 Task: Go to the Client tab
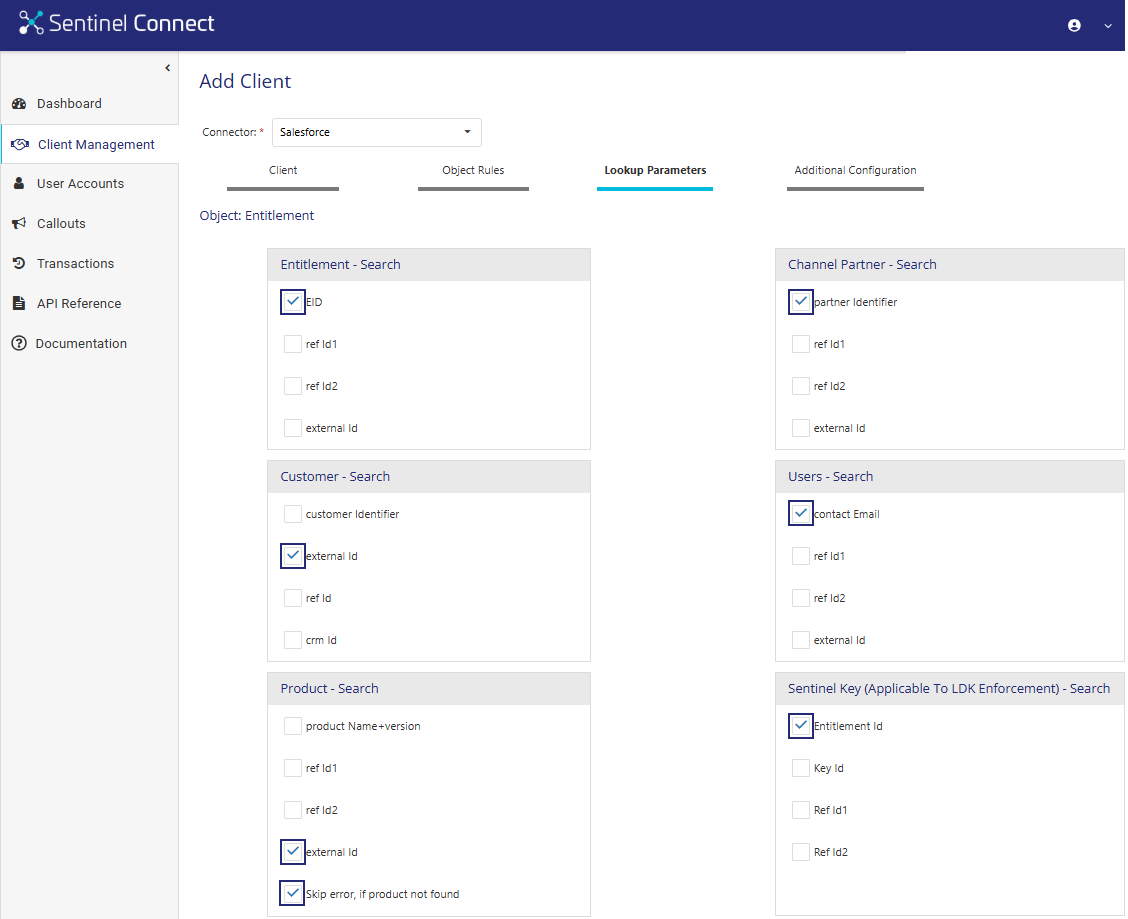pos(283,171)
